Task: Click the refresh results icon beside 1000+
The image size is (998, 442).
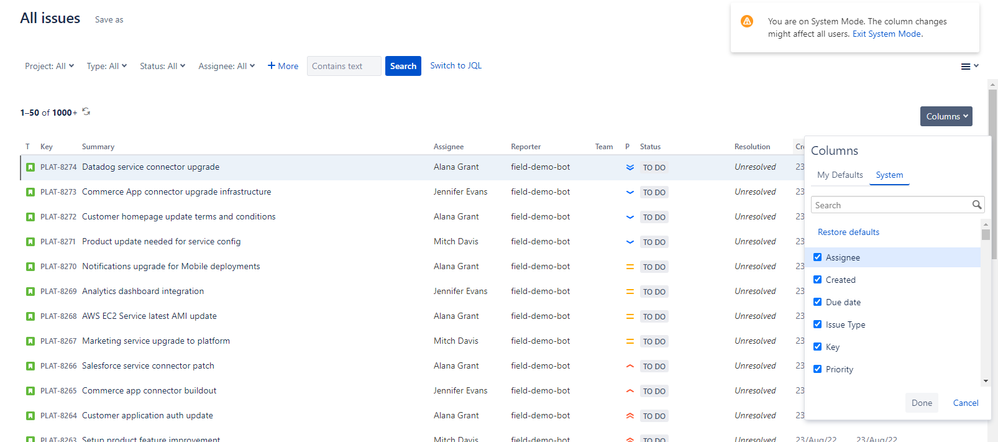Action: pyautogui.click(x=86, y=111)
